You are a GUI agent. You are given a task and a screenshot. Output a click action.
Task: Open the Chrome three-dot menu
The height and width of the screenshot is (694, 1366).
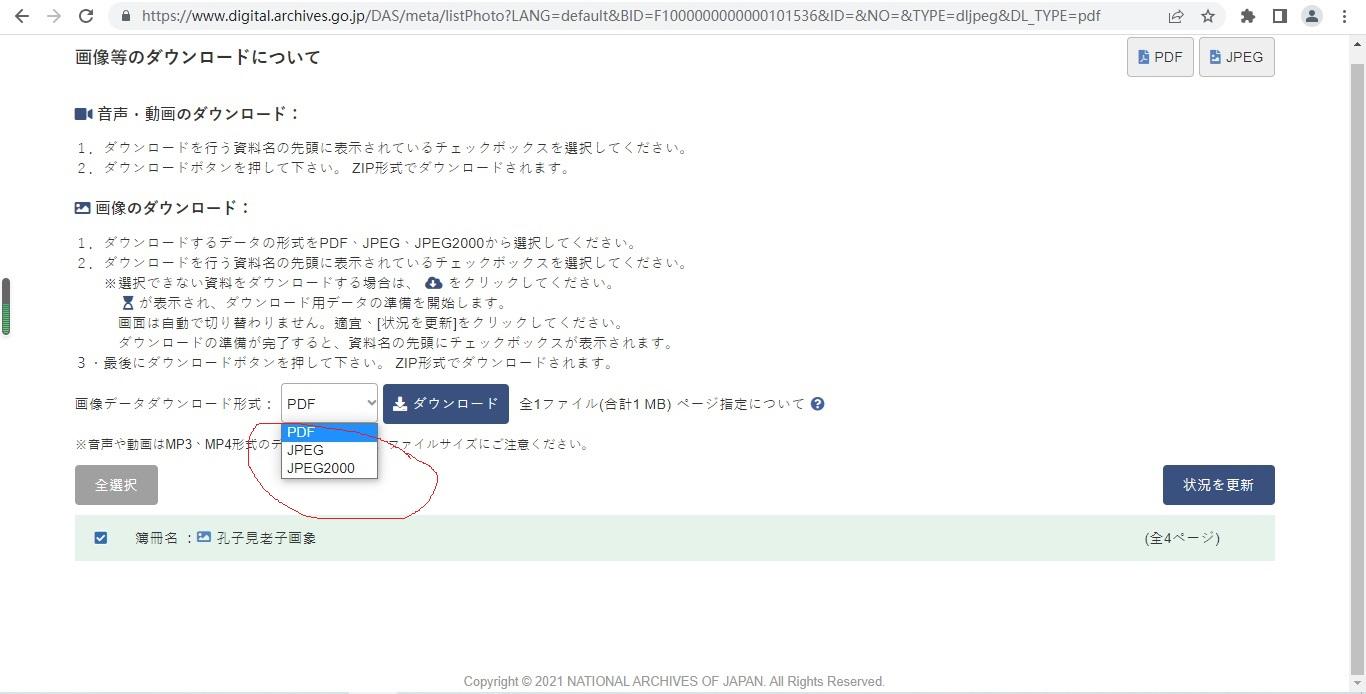(1344, 16)
